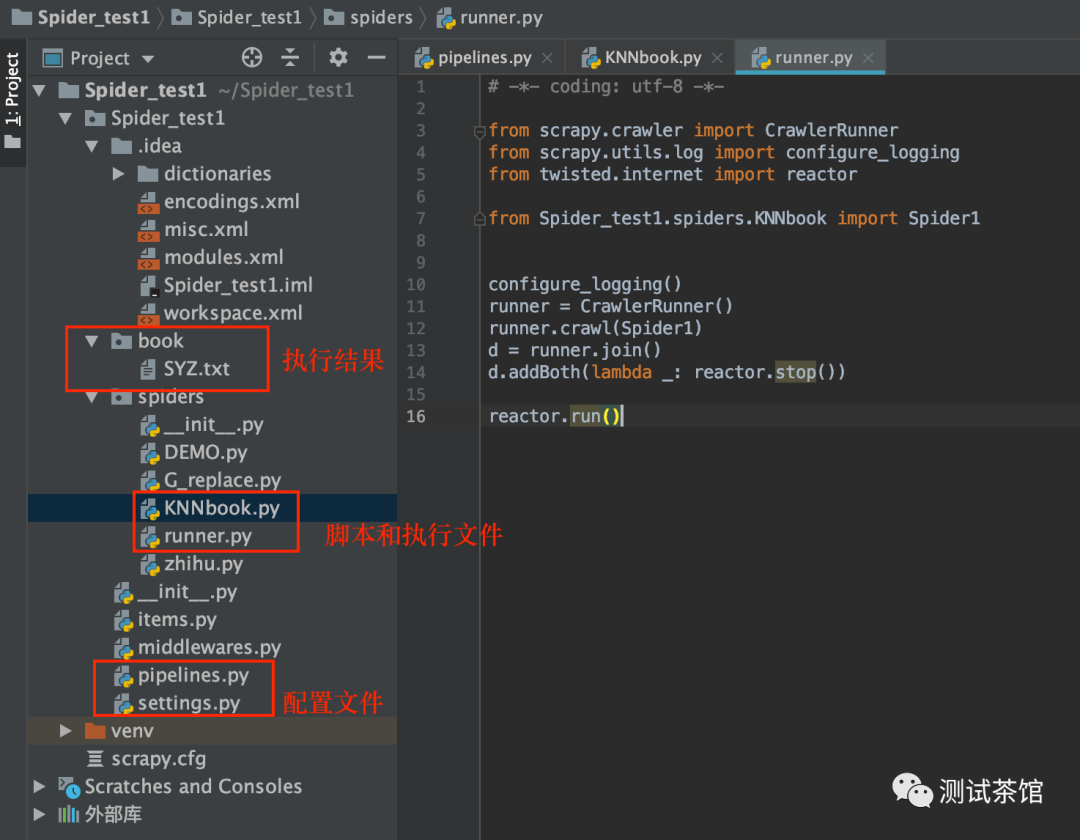Click the KNNbook.py Python icon in tree

pyautogui.click(x=149, y=509)
